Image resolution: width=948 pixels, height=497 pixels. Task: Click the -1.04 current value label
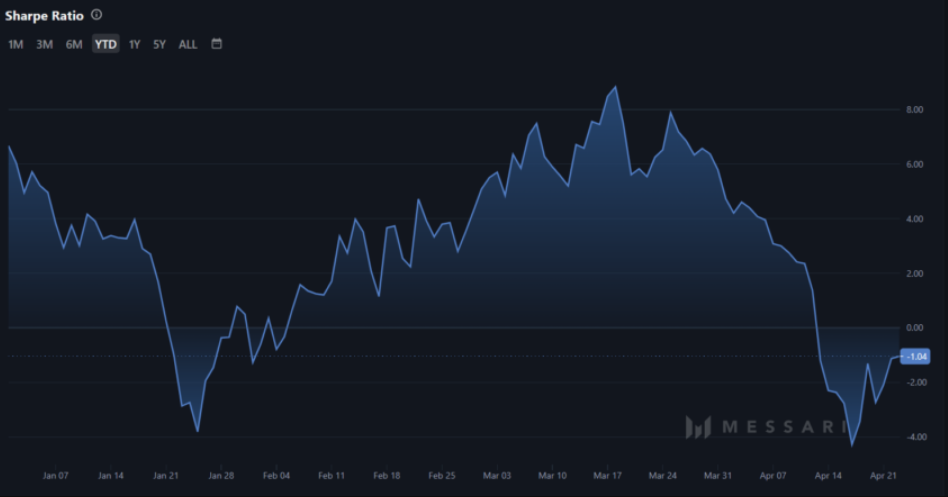pos(915,357)
